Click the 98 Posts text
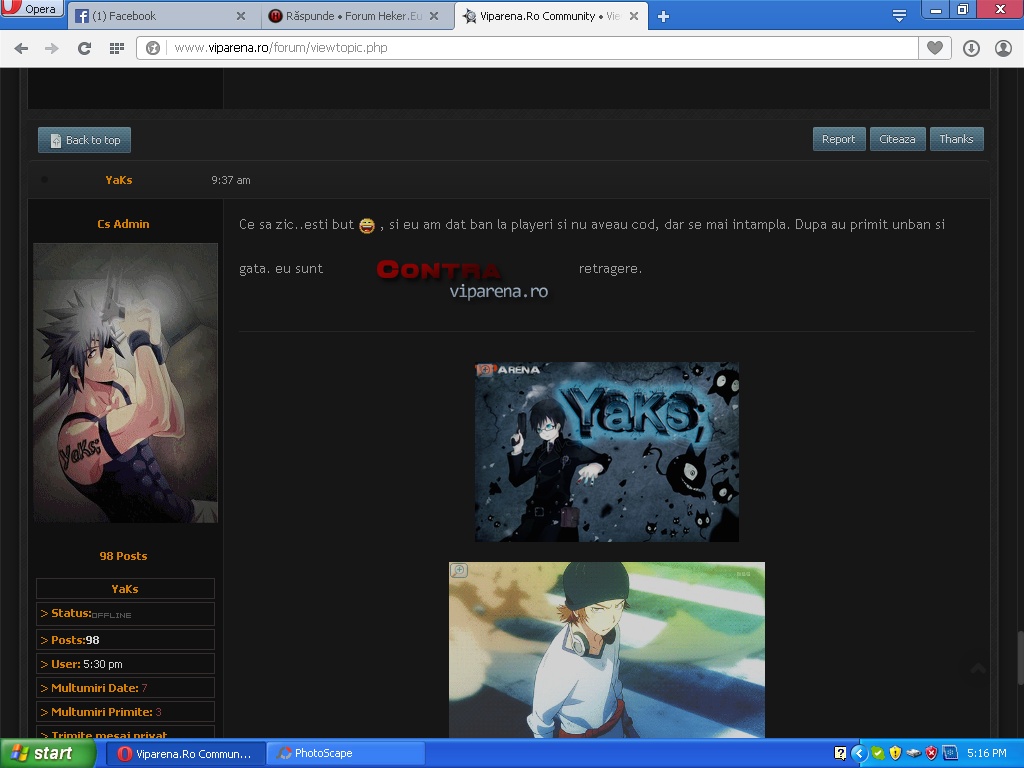The width and height of the screenshot is (1024, 768). tap(123, 556)
